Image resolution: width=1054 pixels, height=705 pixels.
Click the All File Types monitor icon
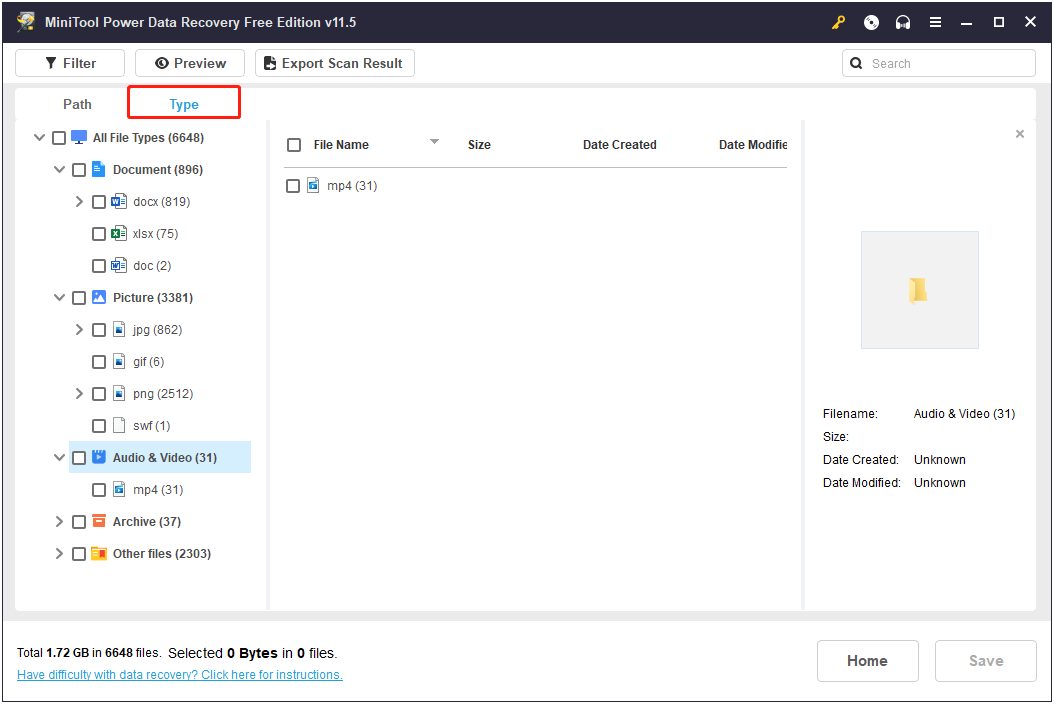[79, 137]
